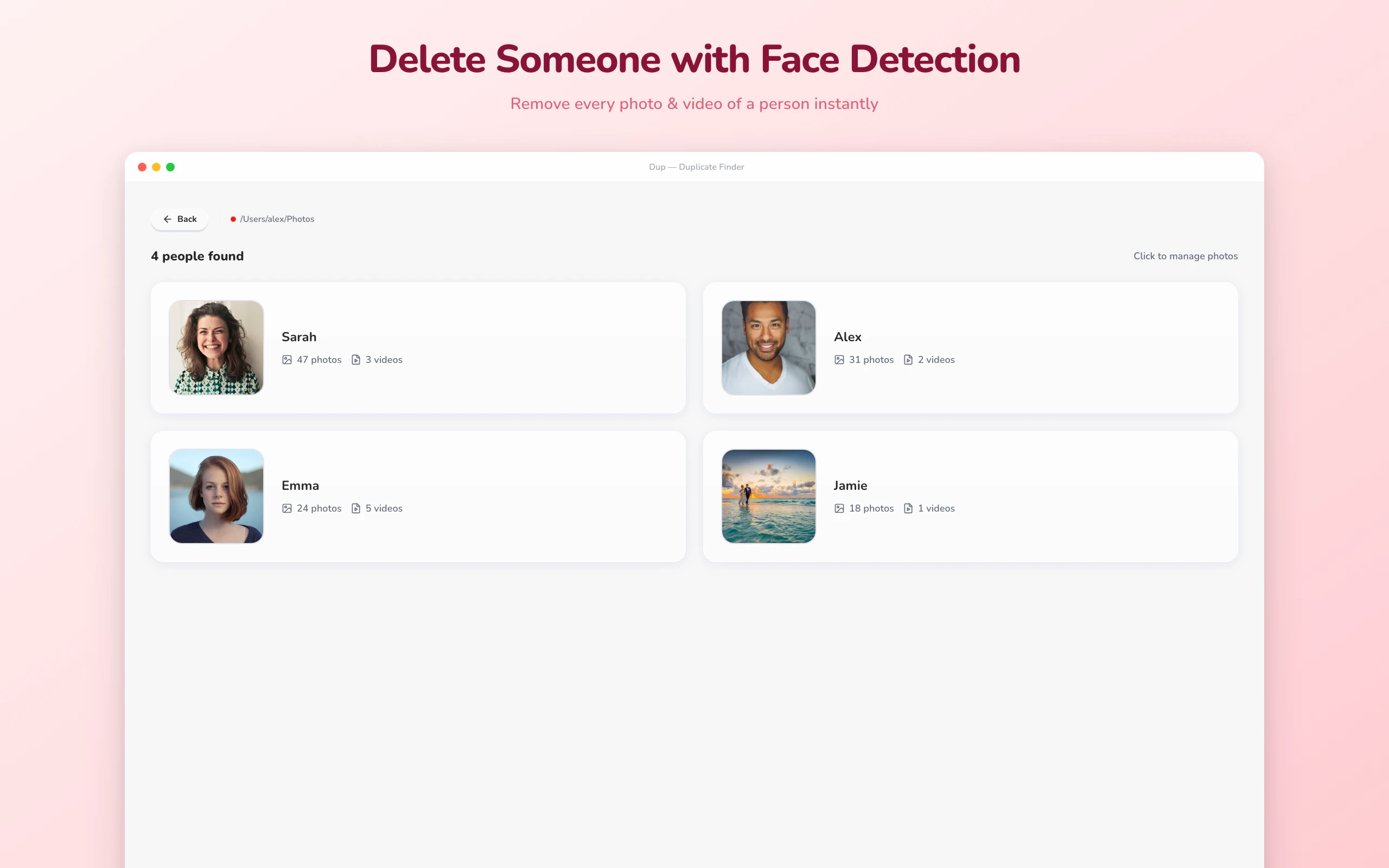Click the red status dot before the path
The height and width of the screenshot is (868, 1389).
[x=233, y=219]
